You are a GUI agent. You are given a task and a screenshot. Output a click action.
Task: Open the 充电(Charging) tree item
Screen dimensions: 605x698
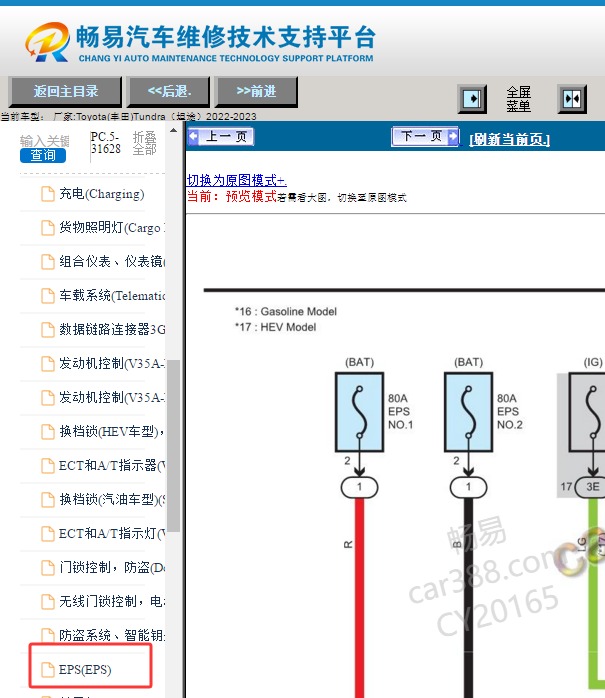[102, 194]
